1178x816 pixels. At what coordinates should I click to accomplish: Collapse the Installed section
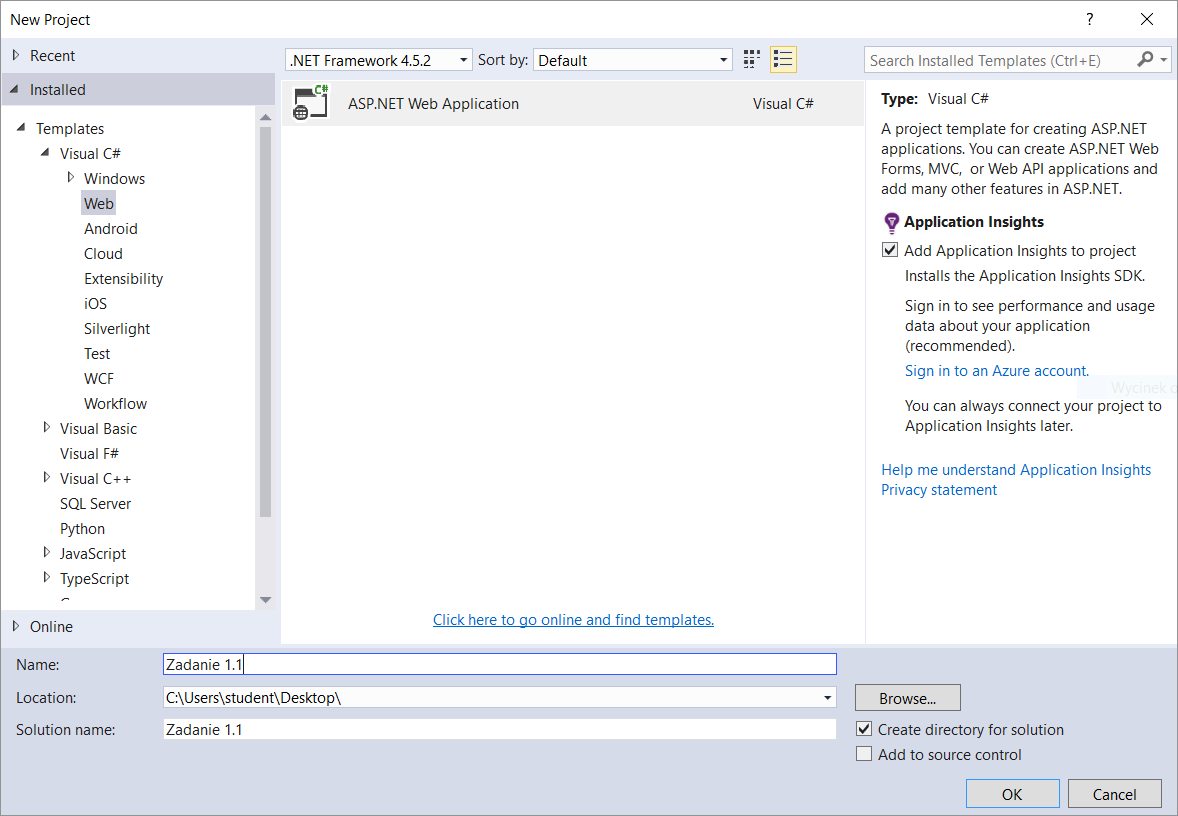tap(14, 89)
